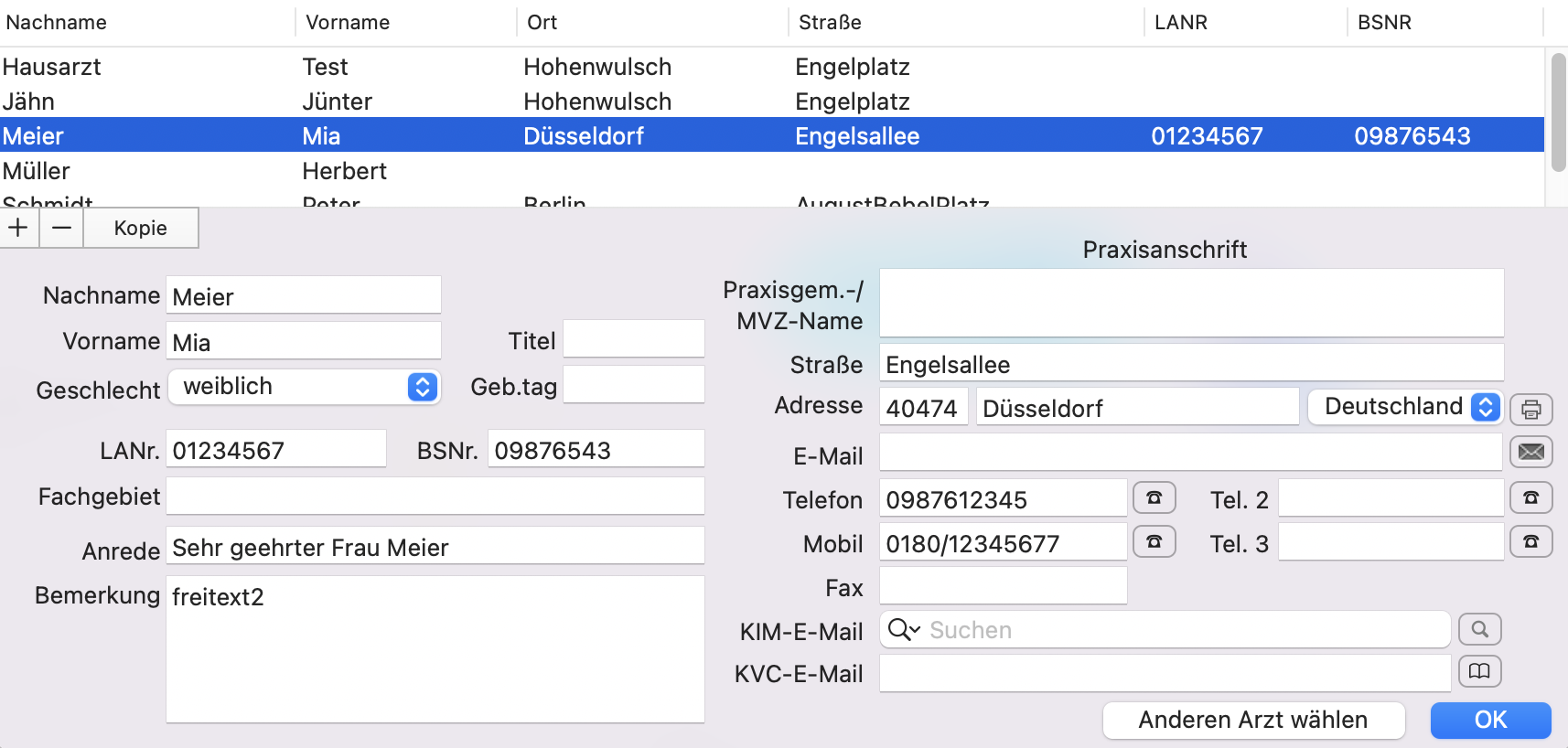Click the Anrede field

coord(435,546)
